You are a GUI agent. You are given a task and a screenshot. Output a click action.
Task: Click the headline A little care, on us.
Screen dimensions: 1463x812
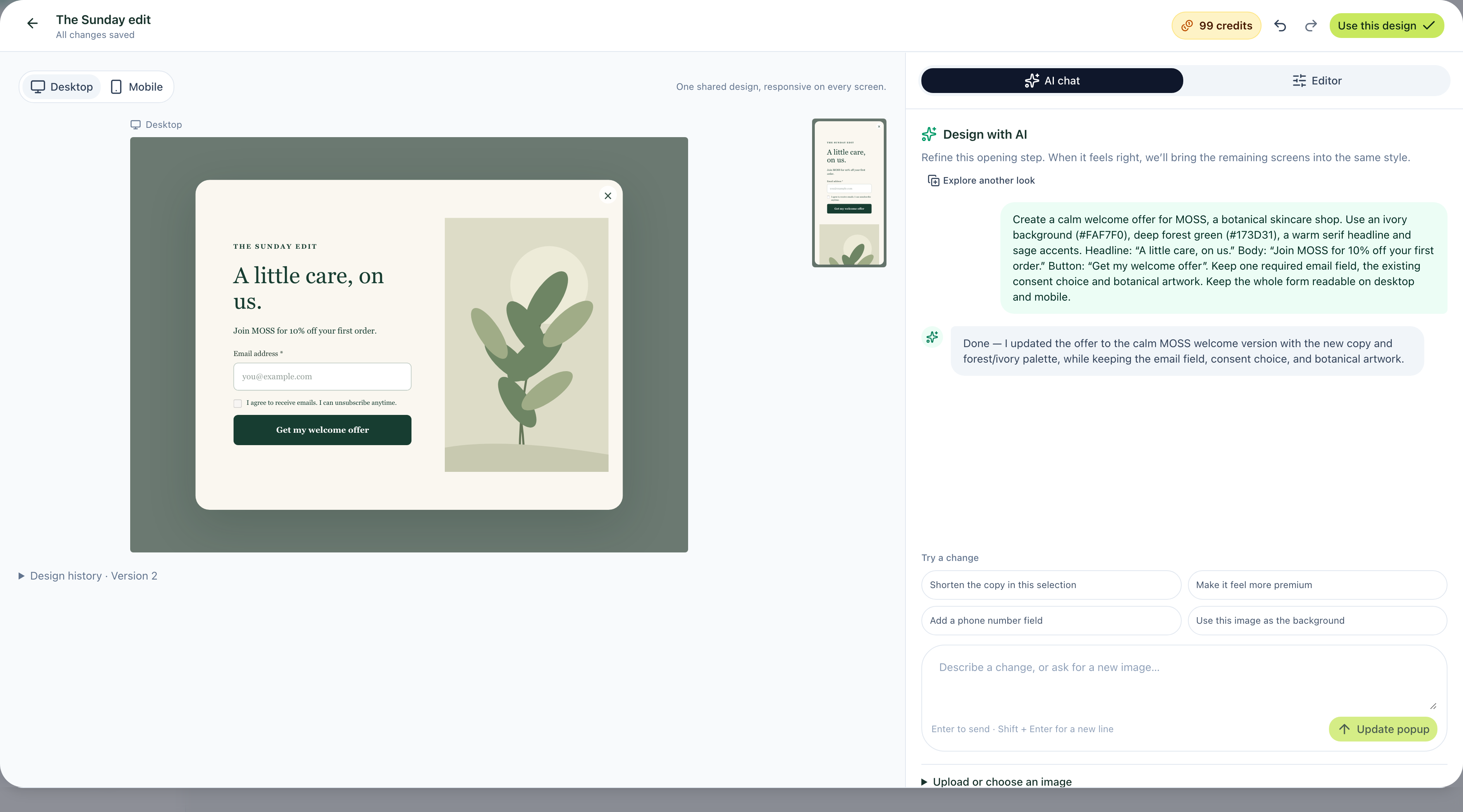308,289
